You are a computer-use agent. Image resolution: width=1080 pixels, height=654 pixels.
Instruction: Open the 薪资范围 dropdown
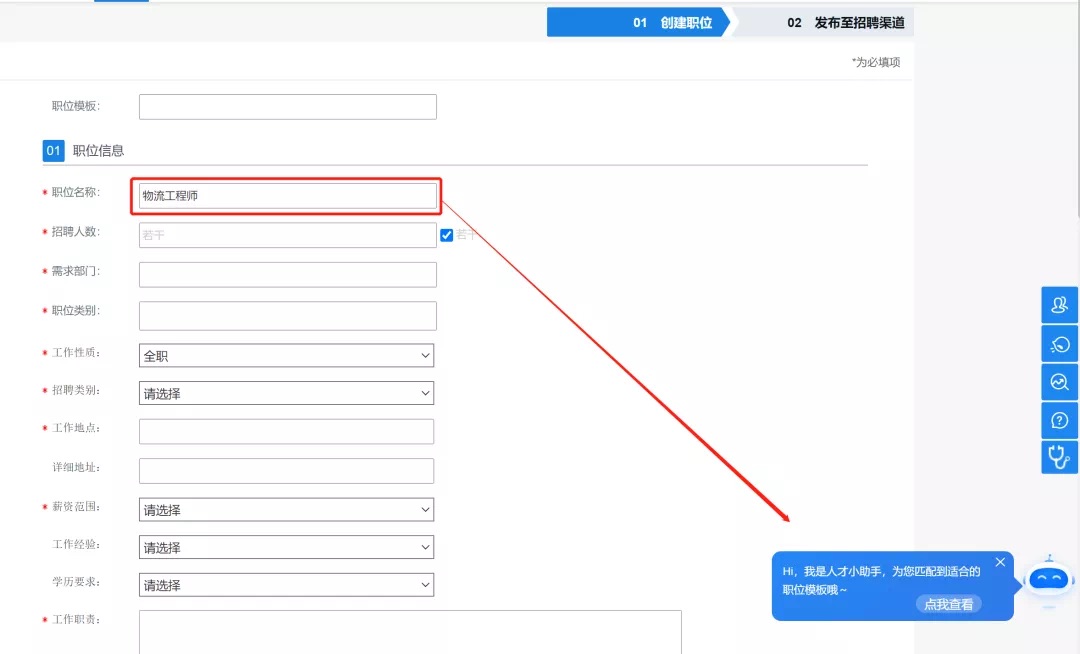tap(286, 510)
